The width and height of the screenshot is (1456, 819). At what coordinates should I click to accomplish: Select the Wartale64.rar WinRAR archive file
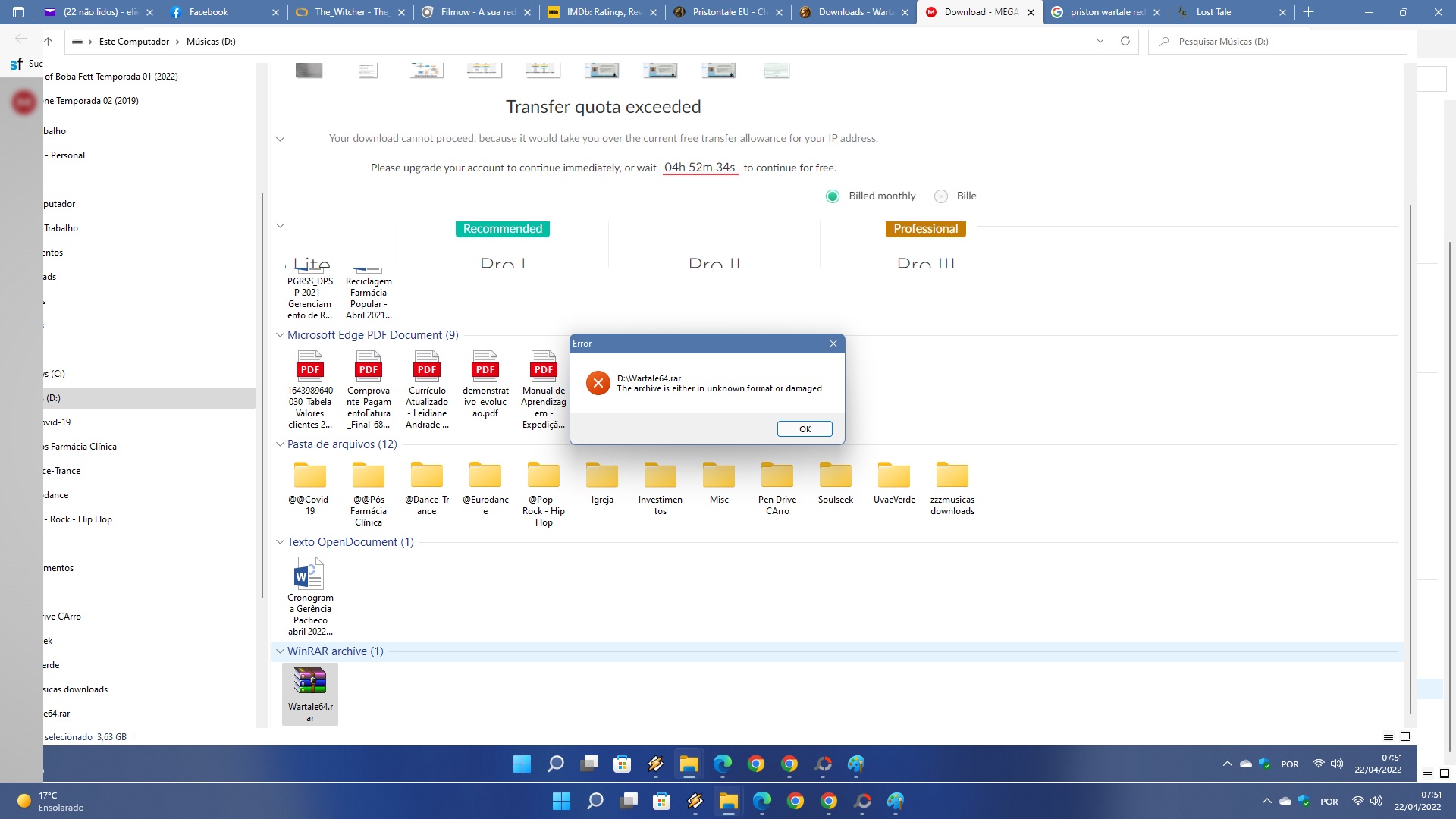click(x=310, y=694)
